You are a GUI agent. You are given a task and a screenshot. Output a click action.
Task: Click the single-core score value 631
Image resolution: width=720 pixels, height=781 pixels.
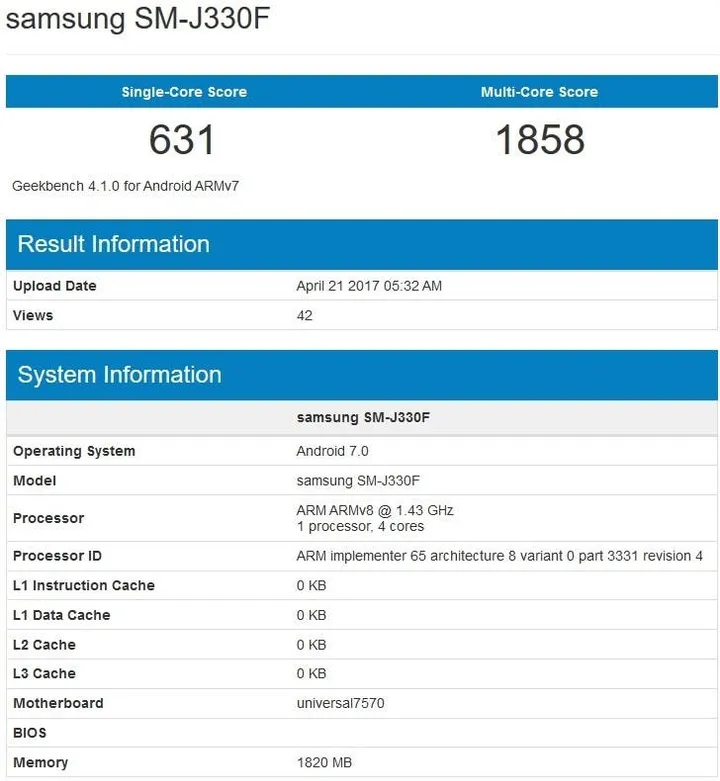182,140
